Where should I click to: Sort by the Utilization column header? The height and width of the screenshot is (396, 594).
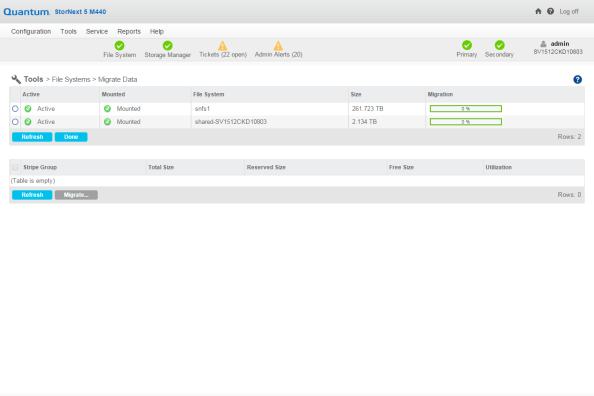499,167
